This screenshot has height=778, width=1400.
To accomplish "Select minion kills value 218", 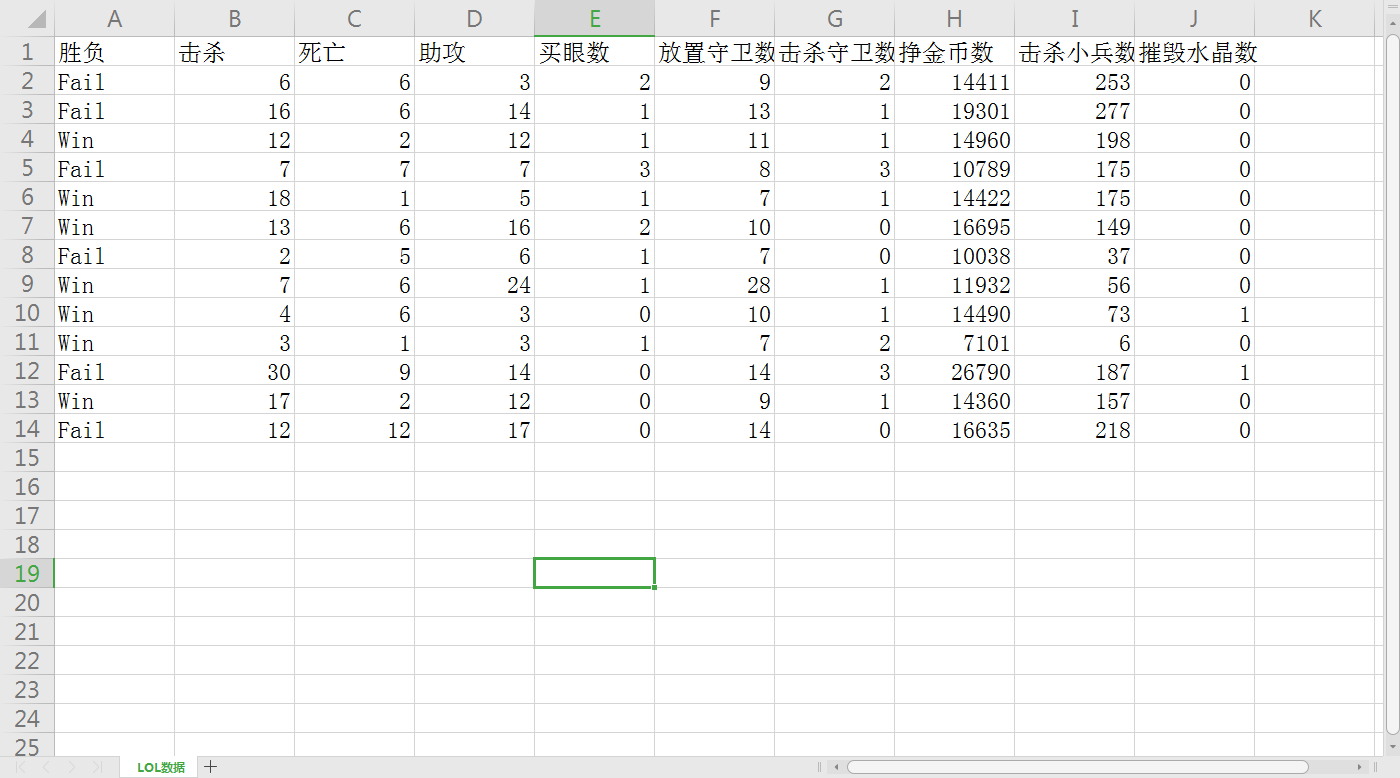I will (x=1074, y=429).
